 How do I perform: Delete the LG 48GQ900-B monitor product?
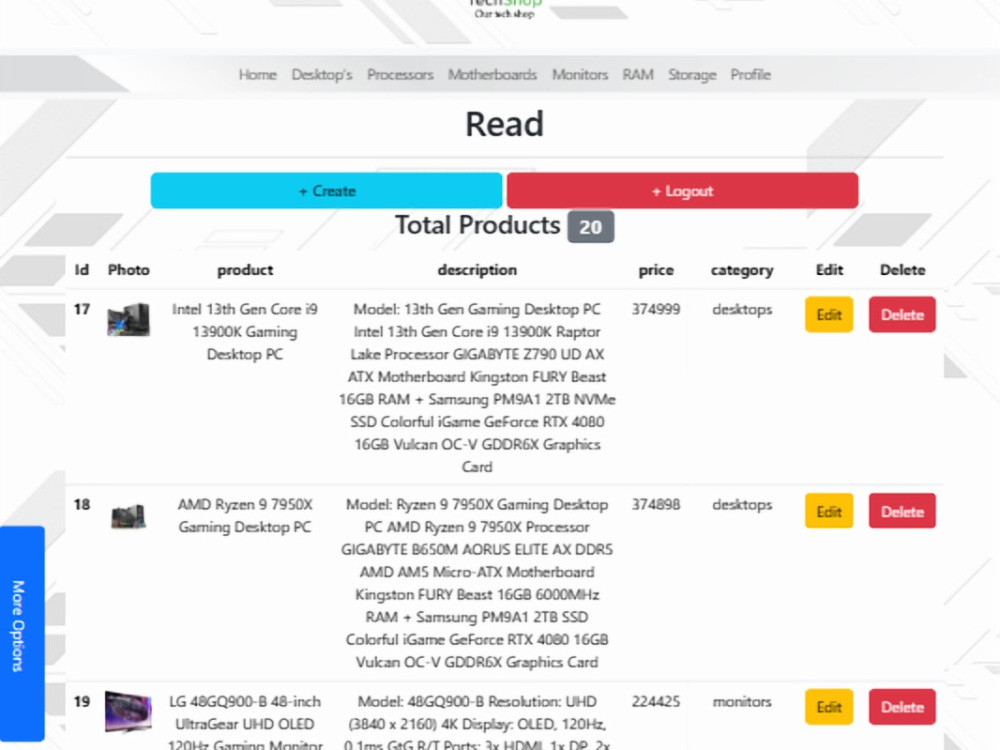[x=902, y=707]
